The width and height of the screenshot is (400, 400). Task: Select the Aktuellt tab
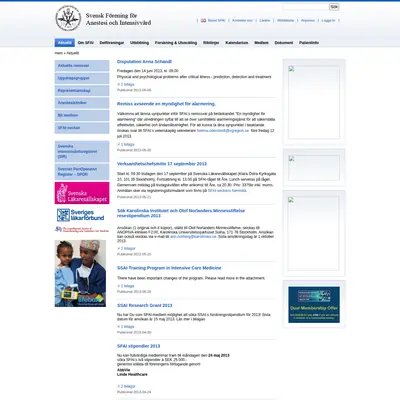[x=65, y=43]
